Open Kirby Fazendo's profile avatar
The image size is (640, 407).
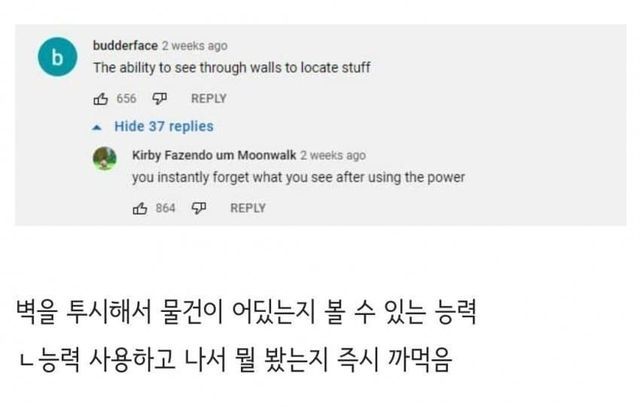[104, 158]
